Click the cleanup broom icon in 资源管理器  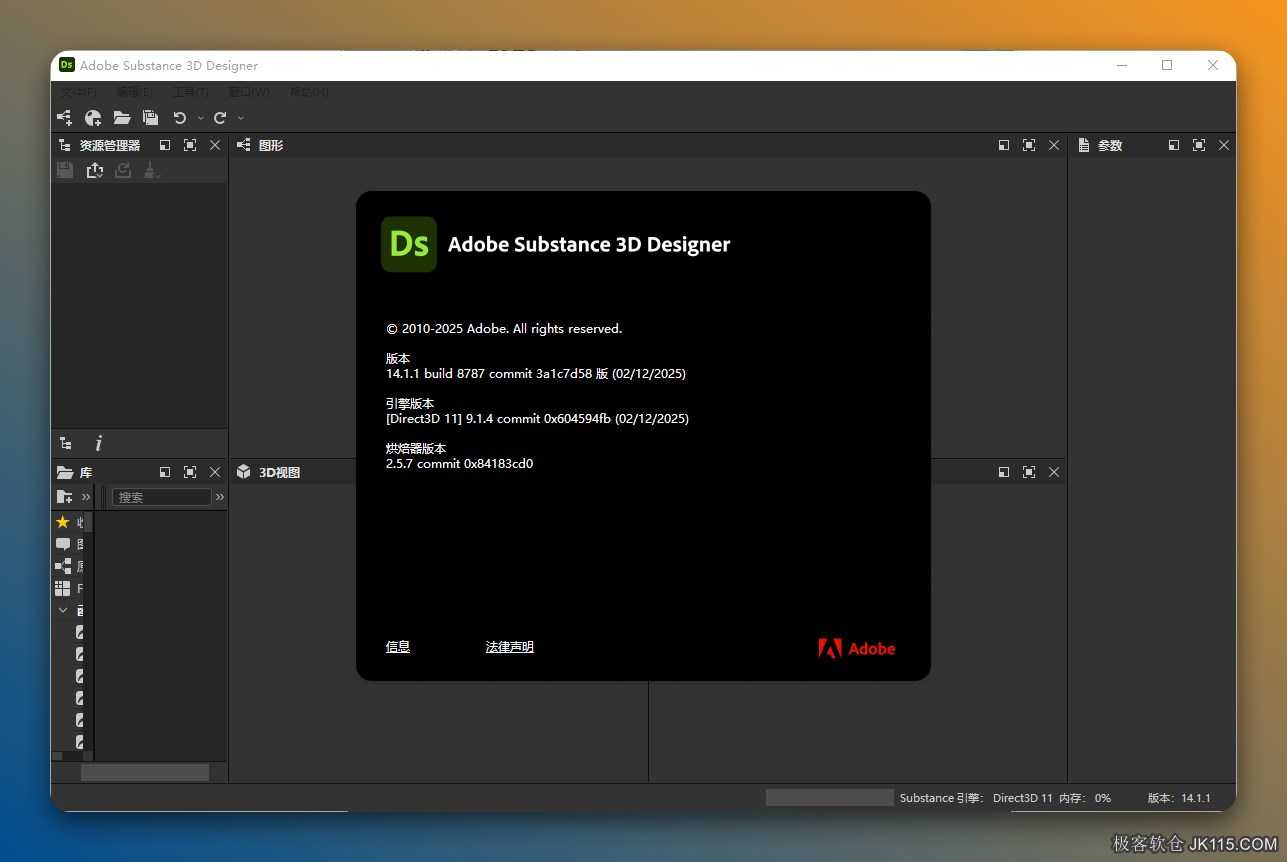click(151, 170)
